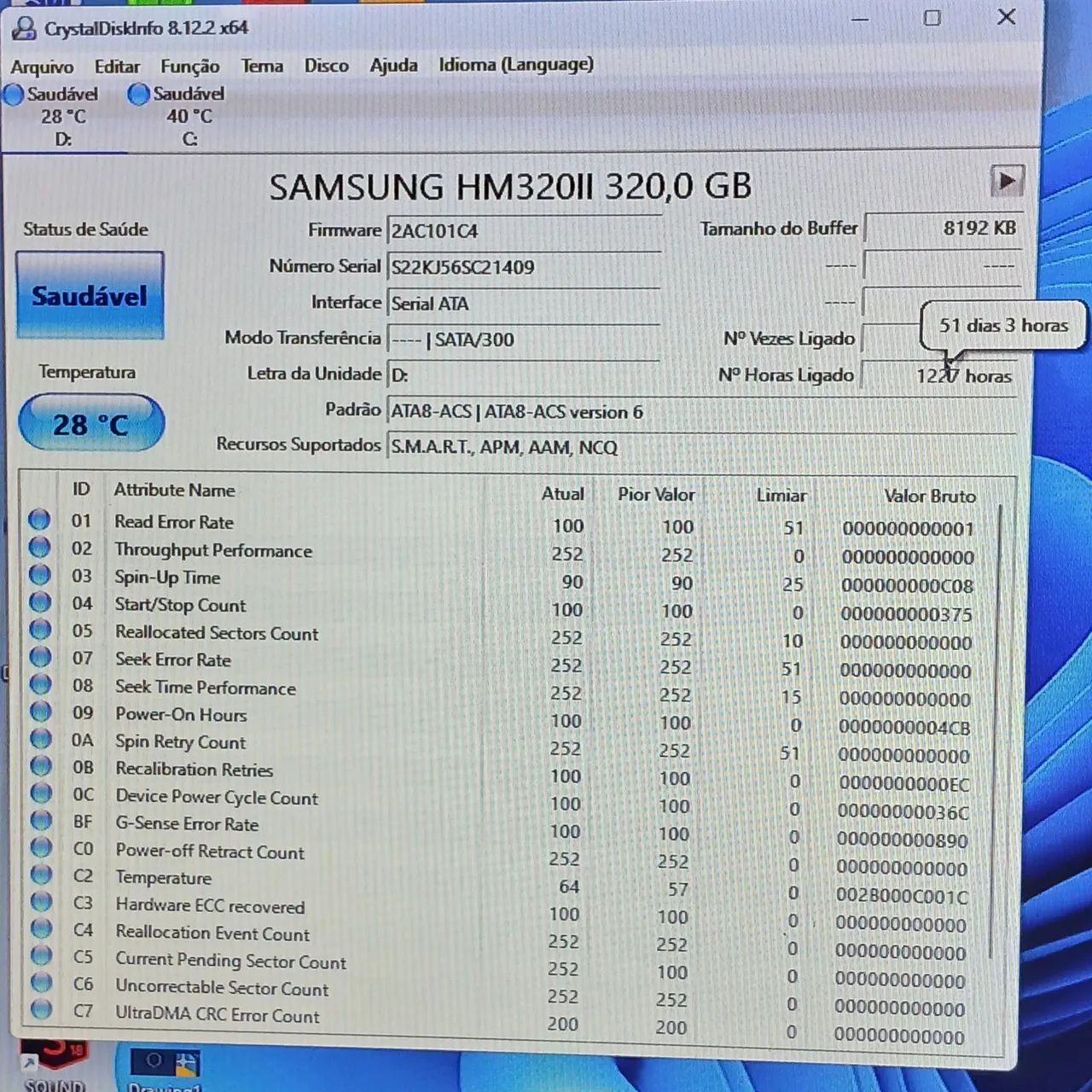Screen dimensions: 1092x1092
Task: Click status icon of Reallocation Event Count row
Action: pos(41,928)
